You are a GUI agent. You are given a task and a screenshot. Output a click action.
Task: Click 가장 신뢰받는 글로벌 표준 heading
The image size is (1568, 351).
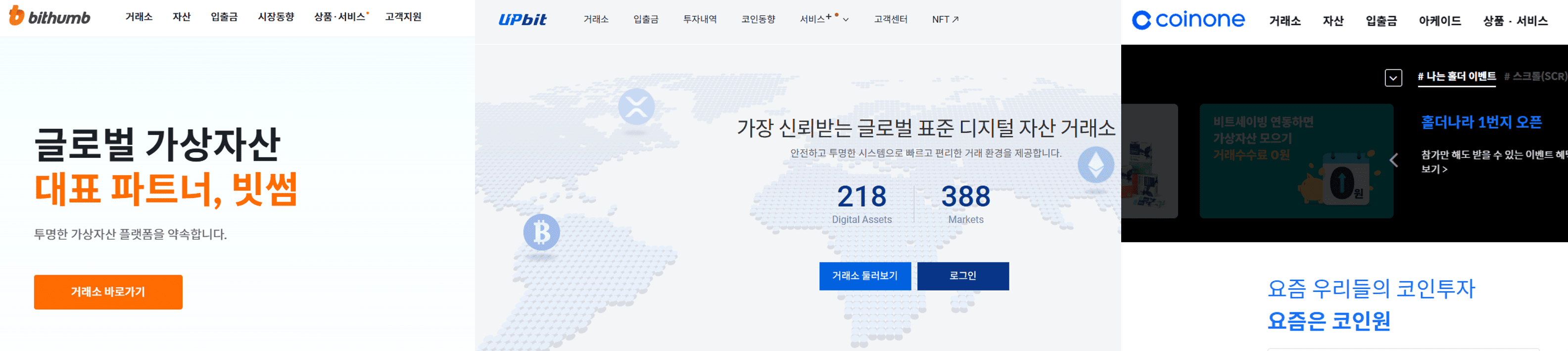pos(926,128)
